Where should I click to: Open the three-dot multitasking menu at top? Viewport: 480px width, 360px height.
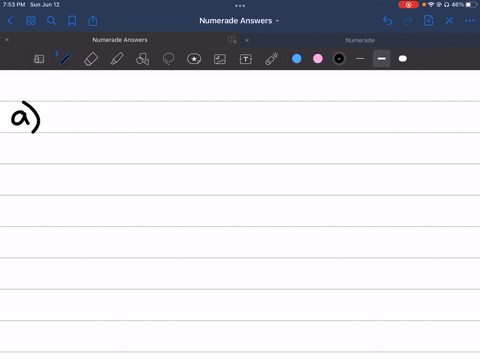pyautogui.click(x=240, y=6)
